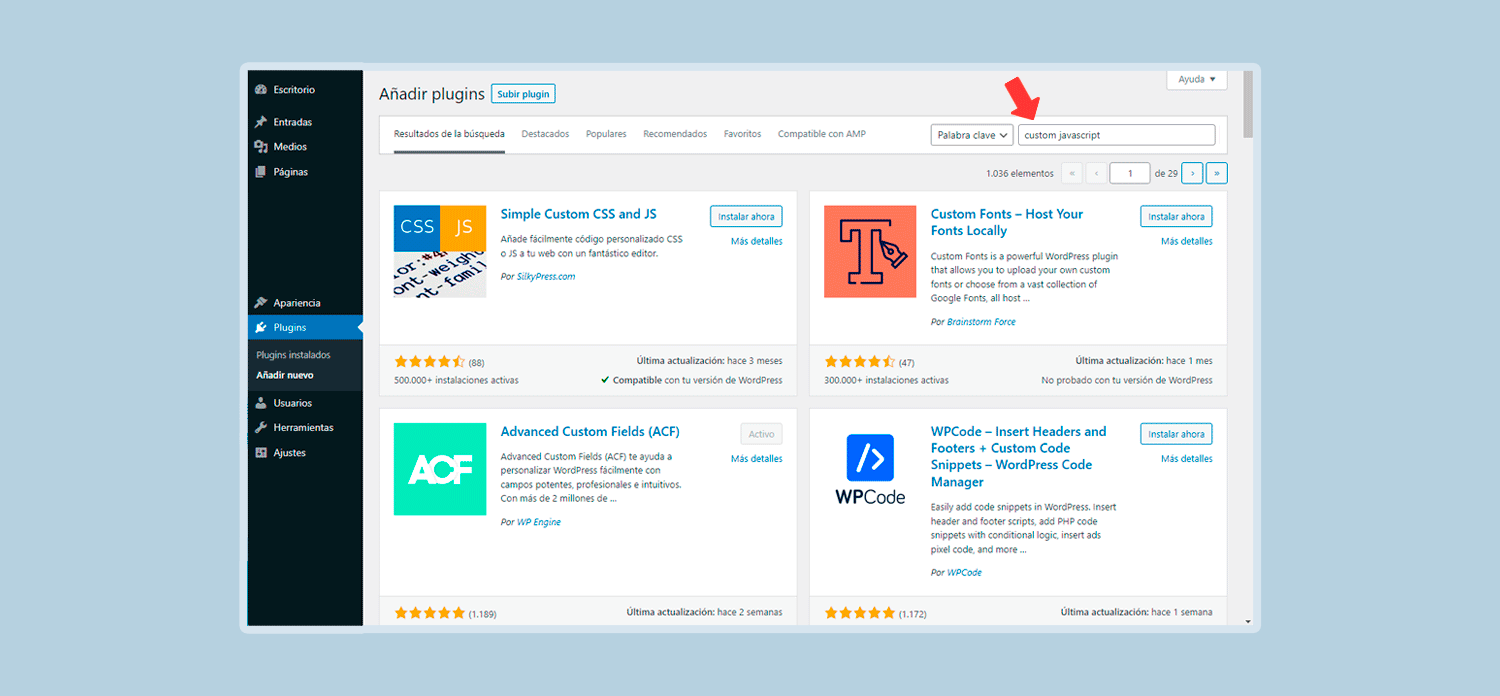
Task: Open Simple Custom CSS and JS title link
Action: click(579, 214)
